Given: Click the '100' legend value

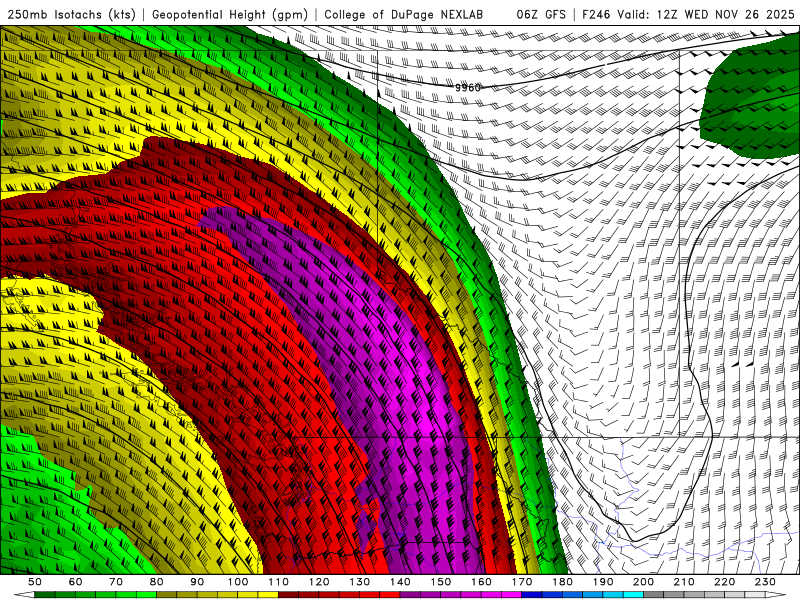Looking at the screenshot, I should (x=238, y=582).
